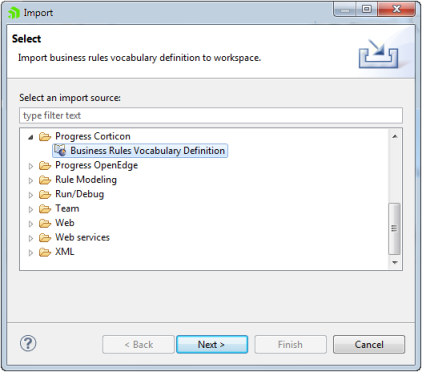Expand the Web services folder
The width and height of the screenshot is (422, 372).
coord(31,238)
